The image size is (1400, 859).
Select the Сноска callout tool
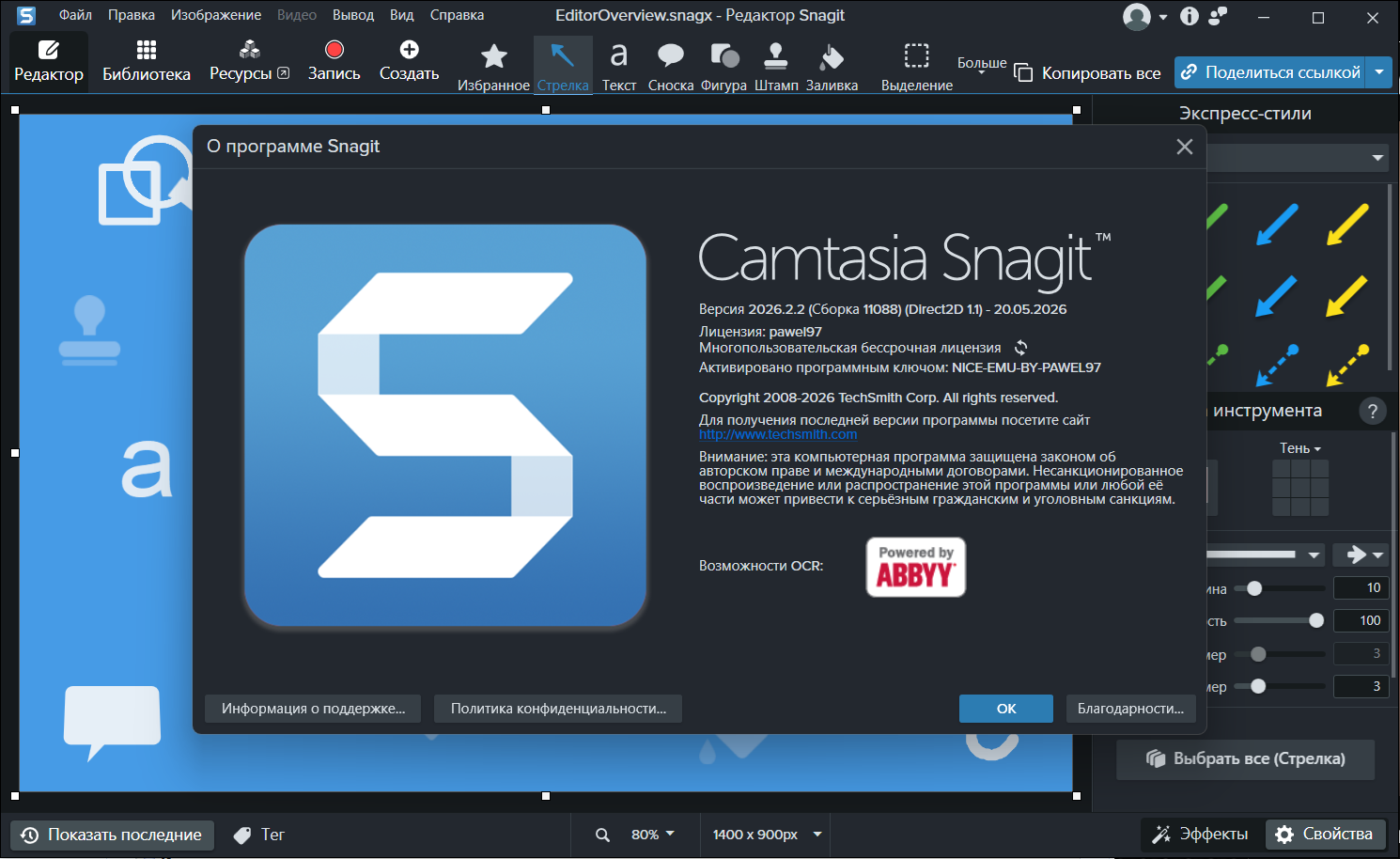point(671,66)
